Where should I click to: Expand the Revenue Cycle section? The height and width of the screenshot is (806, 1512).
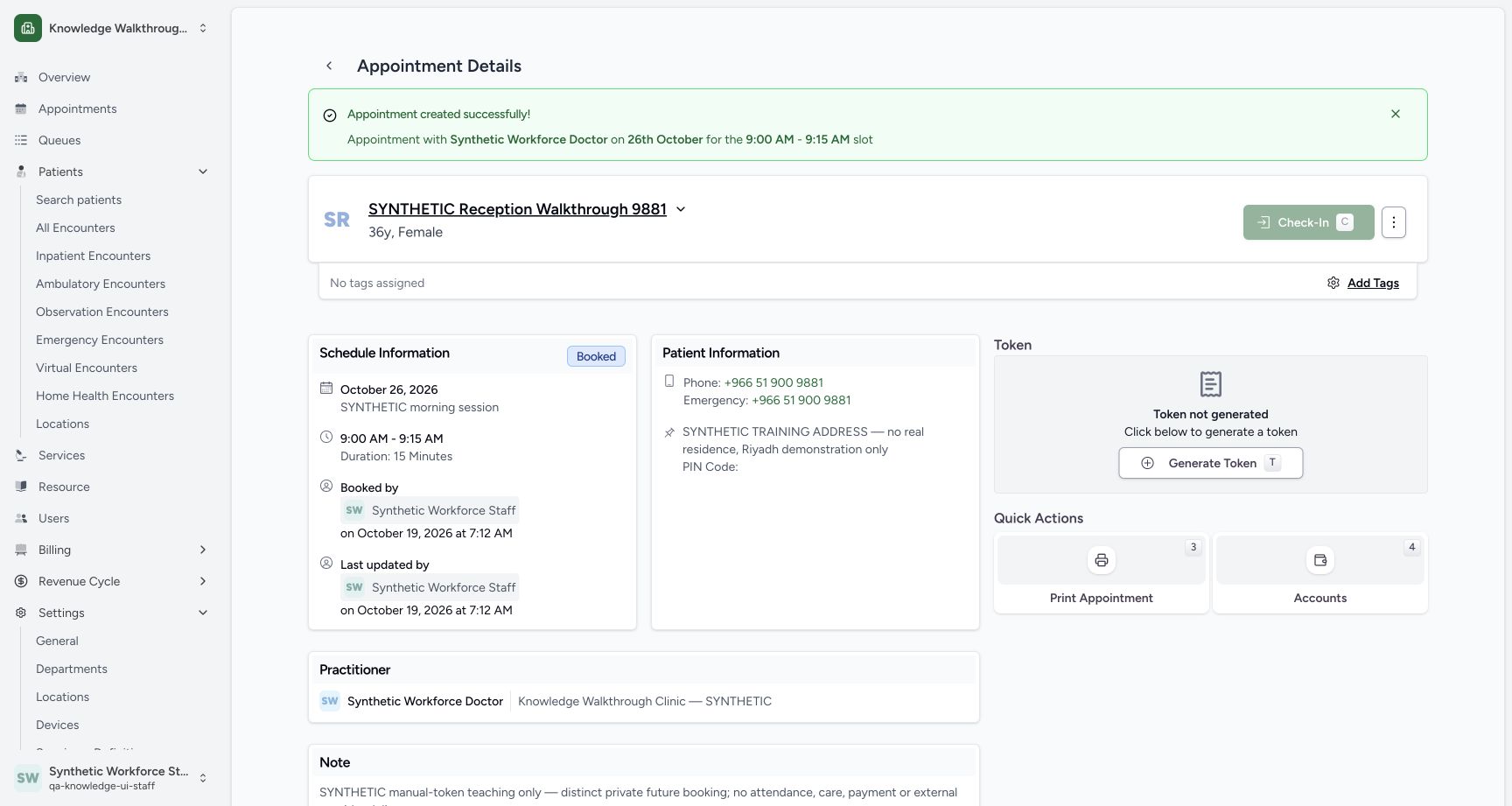coord(112,581)
